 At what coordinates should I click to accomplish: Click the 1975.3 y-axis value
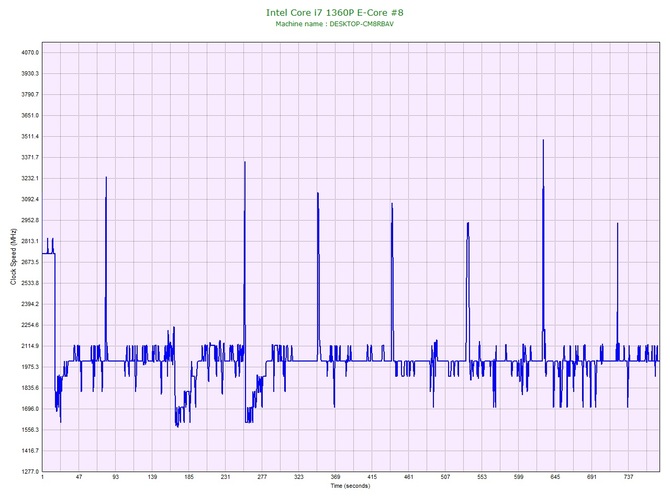pyautogui.click(x=30, y=367)
